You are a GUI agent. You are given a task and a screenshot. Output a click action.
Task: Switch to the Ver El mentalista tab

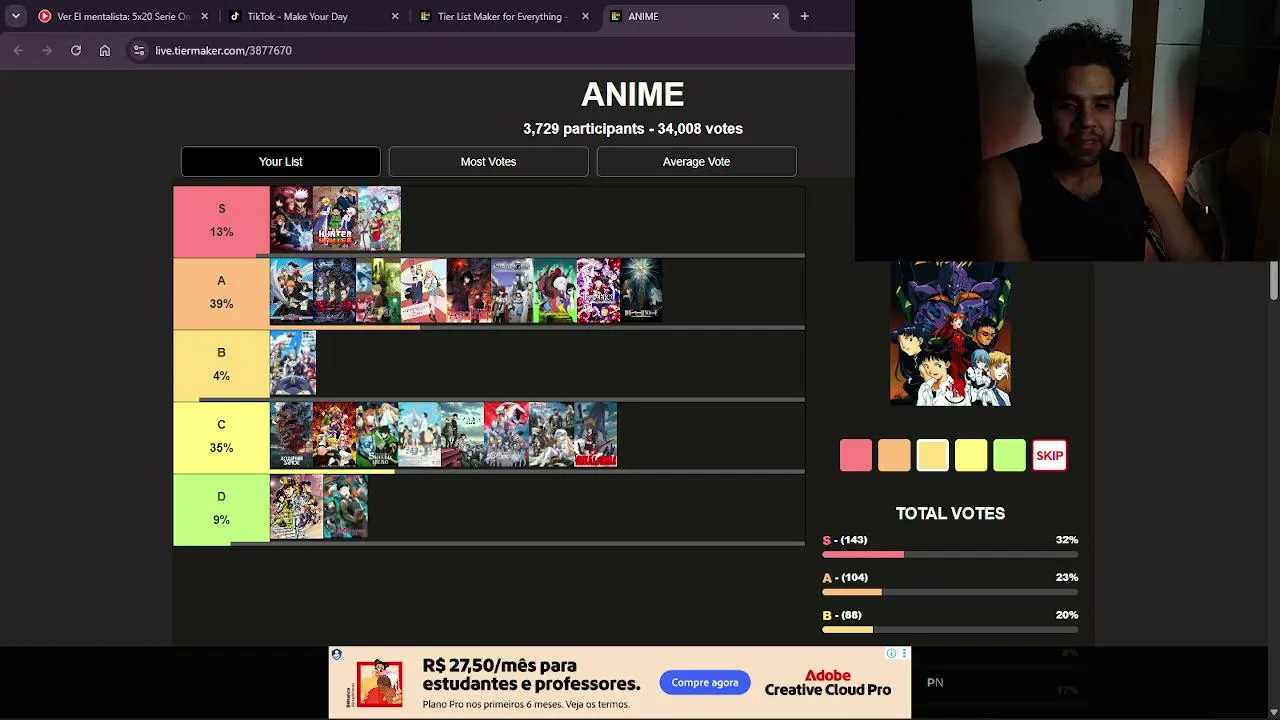pos(122,16)
